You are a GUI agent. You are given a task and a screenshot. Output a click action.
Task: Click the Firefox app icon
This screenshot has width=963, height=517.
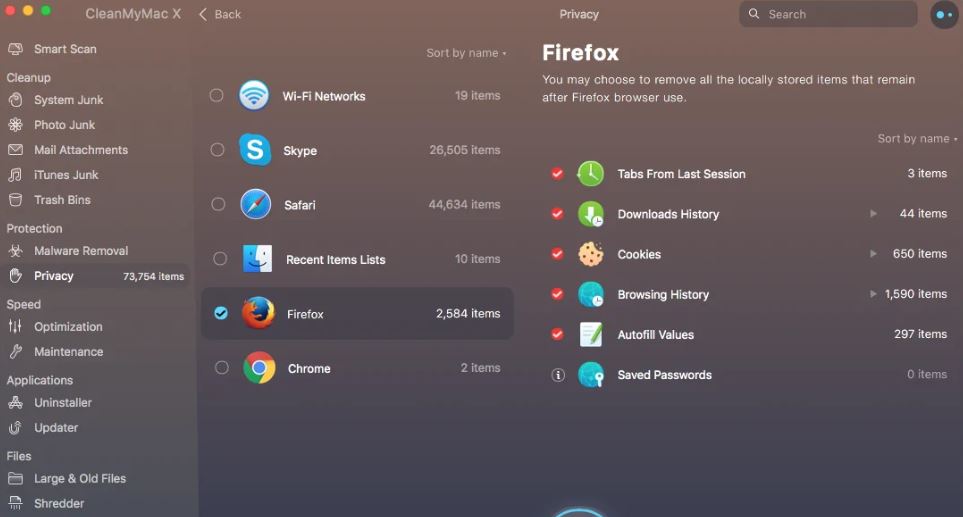259,313
